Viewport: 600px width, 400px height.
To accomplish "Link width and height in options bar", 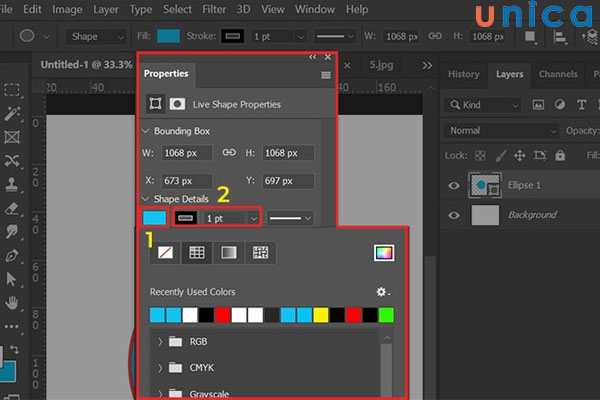I will pyautogui.click(x=435, y=36).
